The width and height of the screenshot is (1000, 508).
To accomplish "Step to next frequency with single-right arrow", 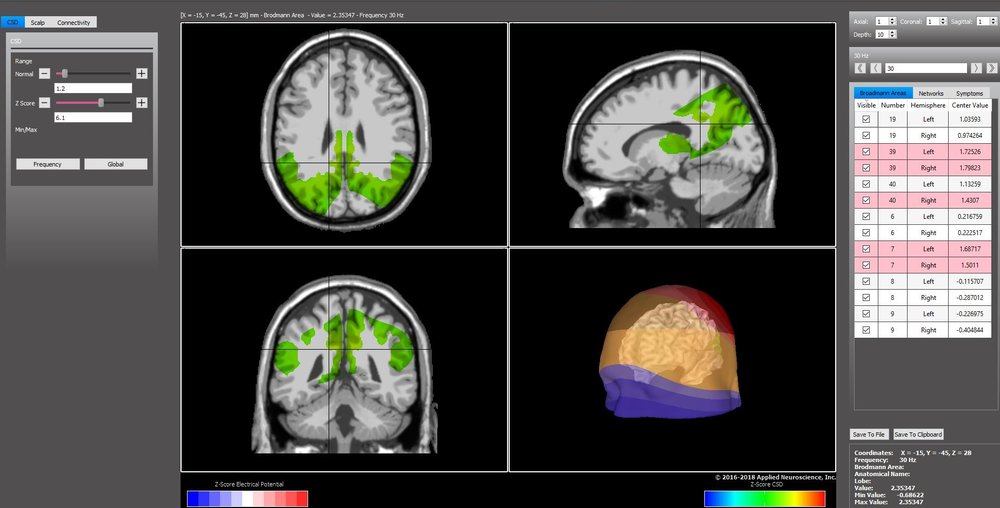I will click(975, 68).
